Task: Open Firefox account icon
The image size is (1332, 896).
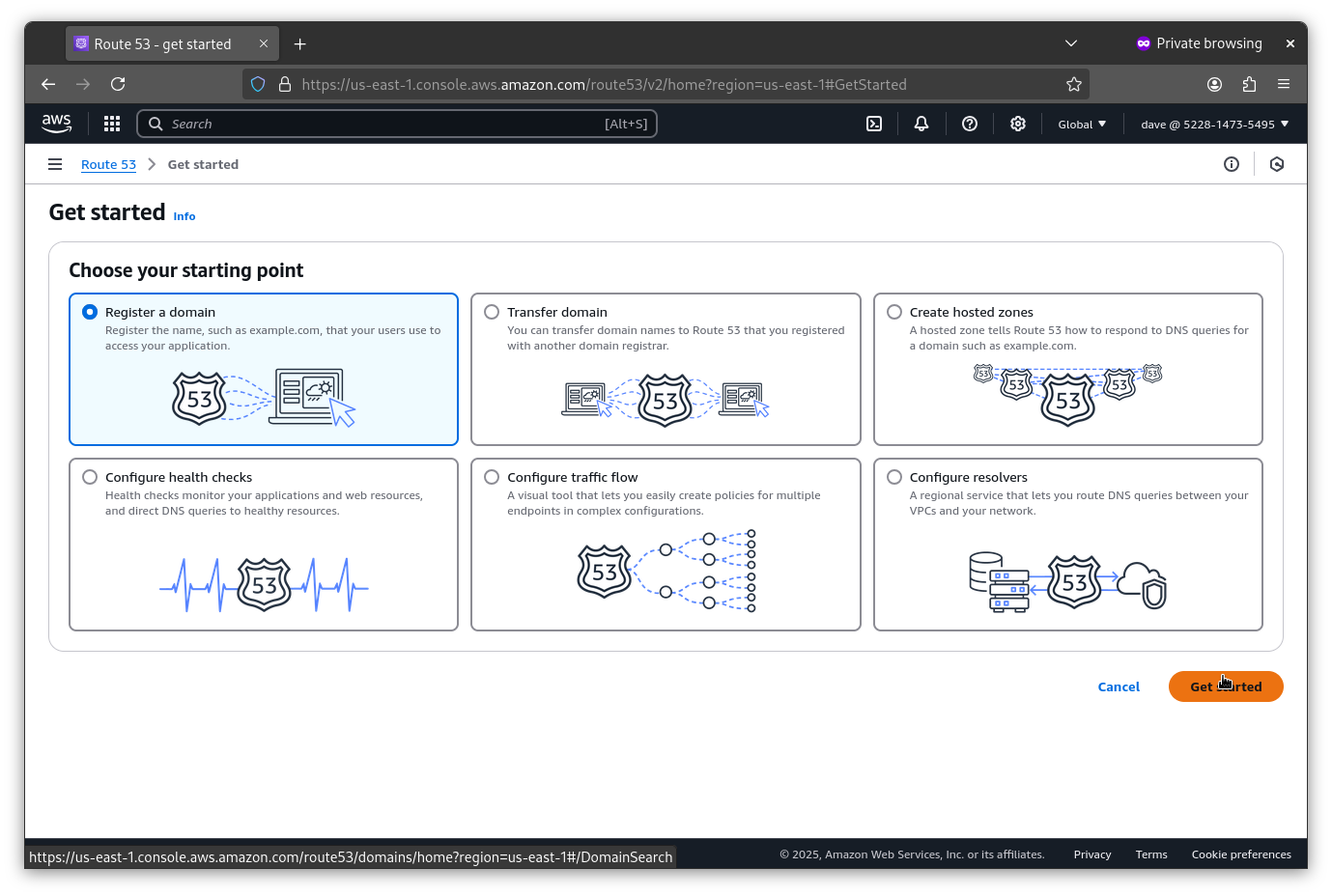Action: tap(1214, 84)
